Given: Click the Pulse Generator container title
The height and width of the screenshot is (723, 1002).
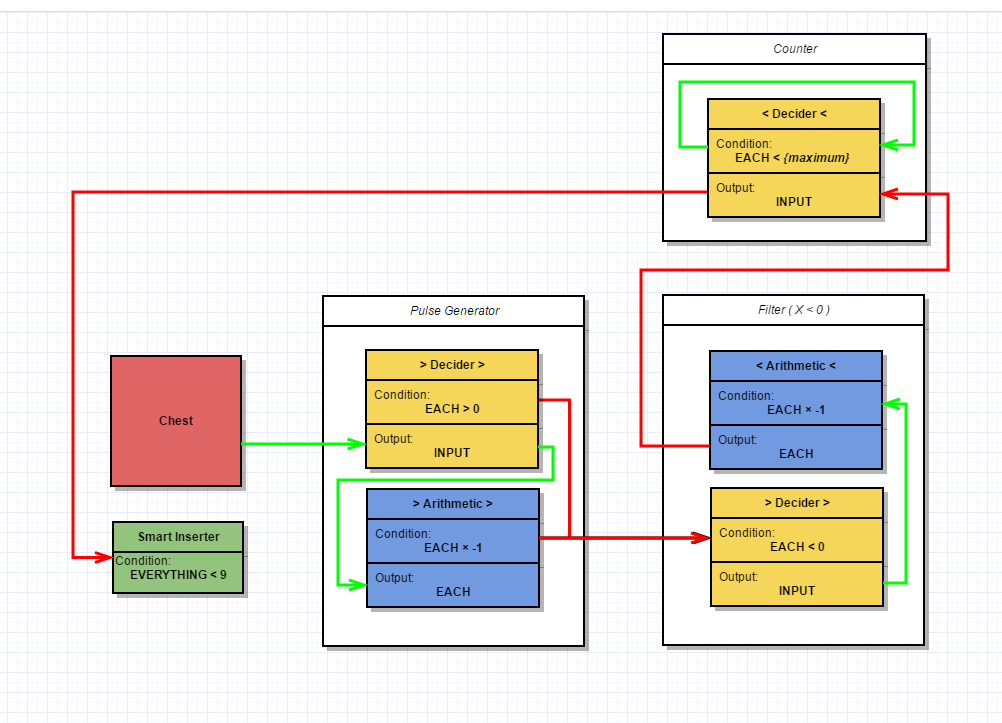Looking at the screenshot, I should [x=453, y=311].
